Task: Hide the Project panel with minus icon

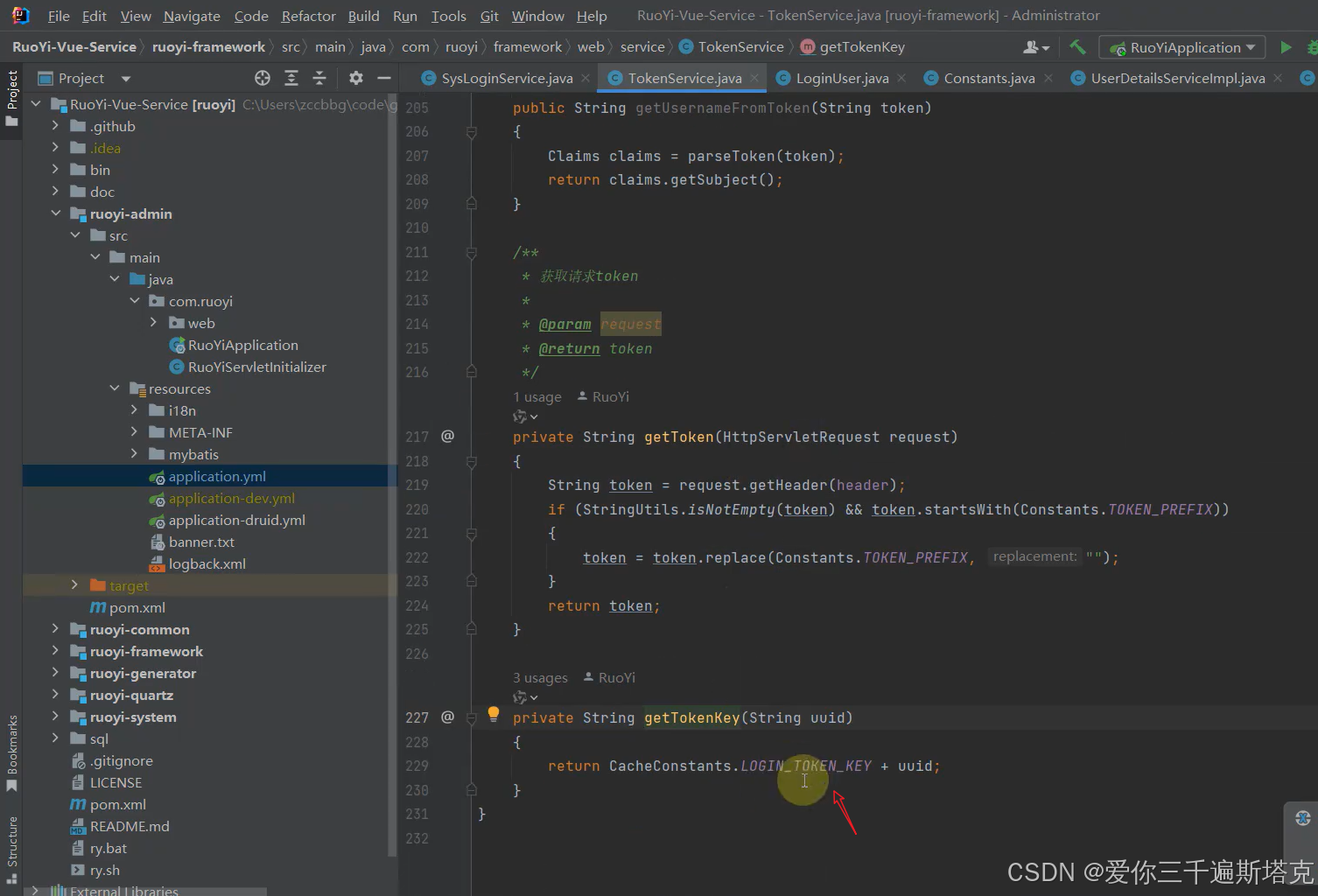Action: click(x=383, y=79)
